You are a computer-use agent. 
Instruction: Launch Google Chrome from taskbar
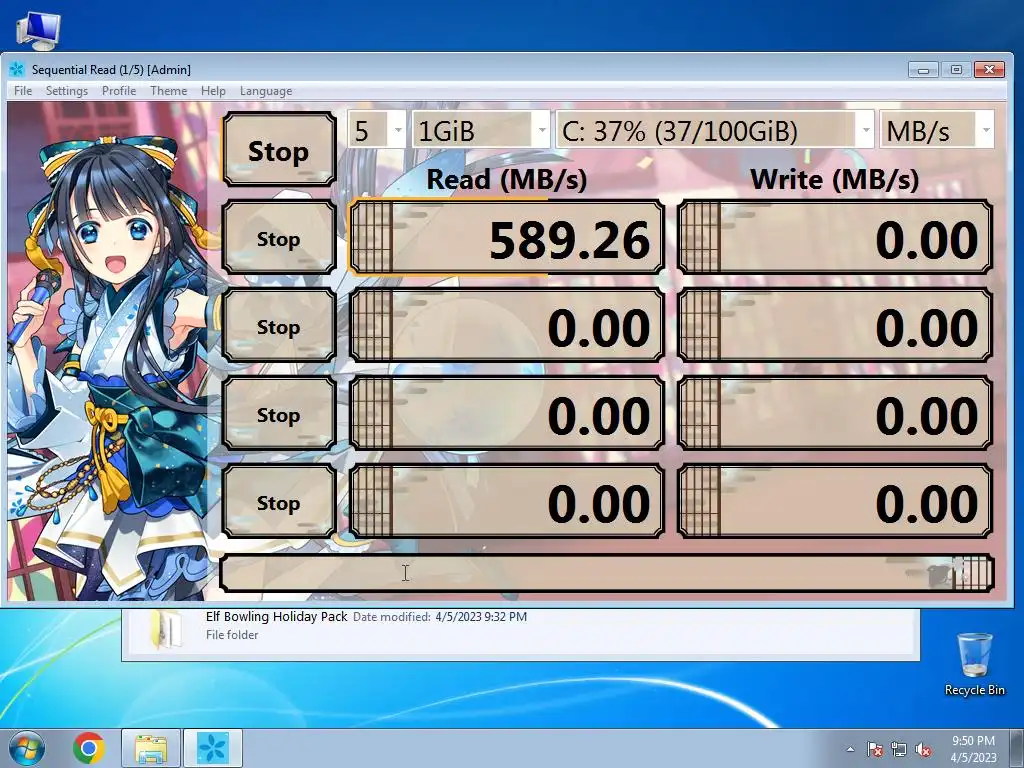[89, 748]
